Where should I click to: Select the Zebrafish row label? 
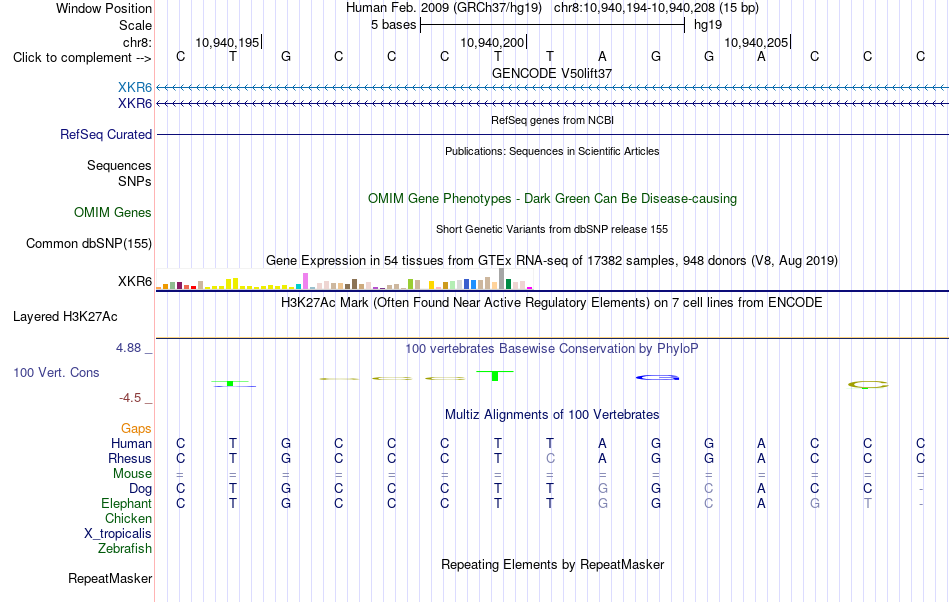pos(125,548)
